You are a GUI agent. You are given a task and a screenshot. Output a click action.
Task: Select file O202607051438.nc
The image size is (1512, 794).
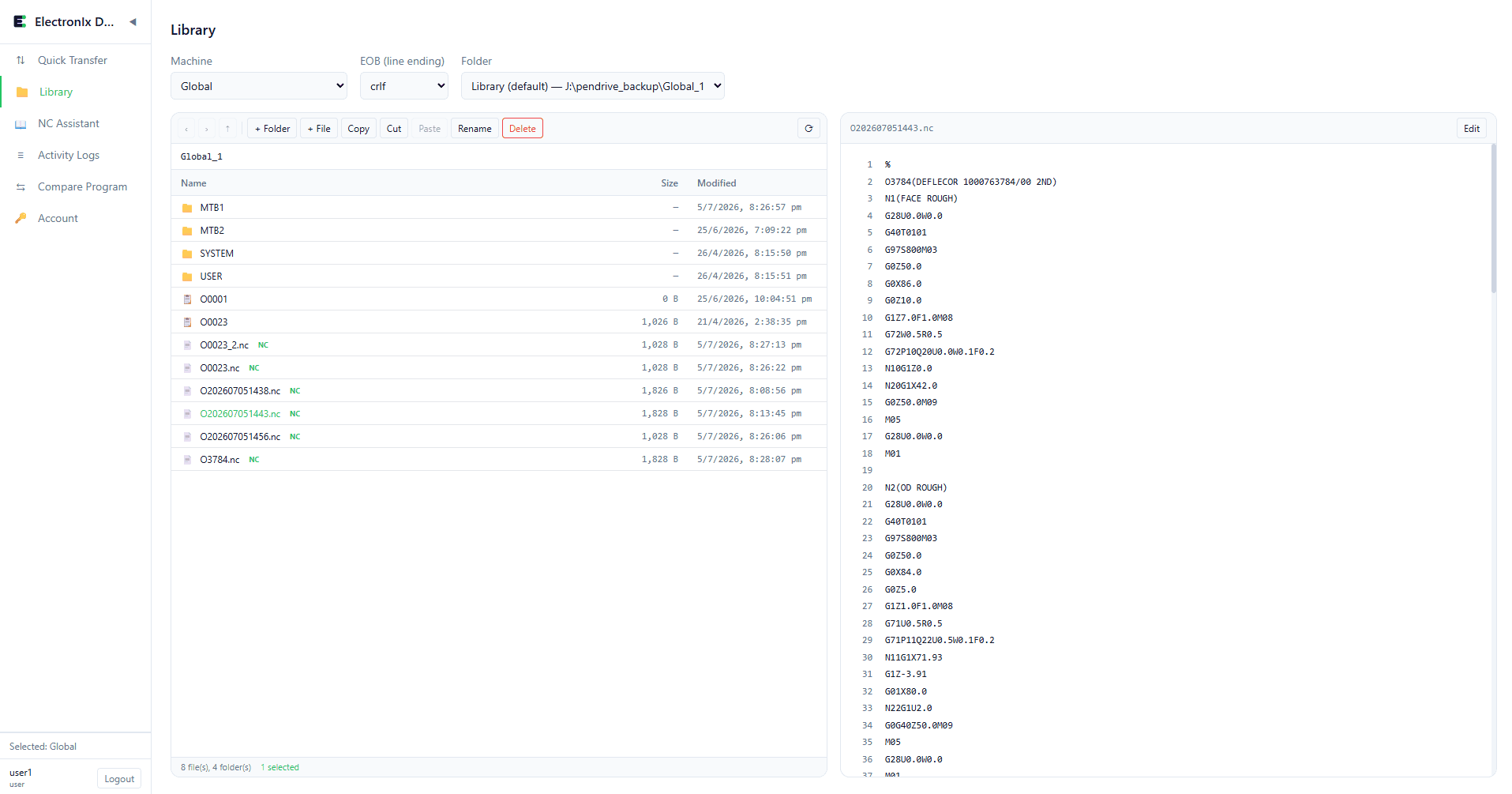coord(499,390)
